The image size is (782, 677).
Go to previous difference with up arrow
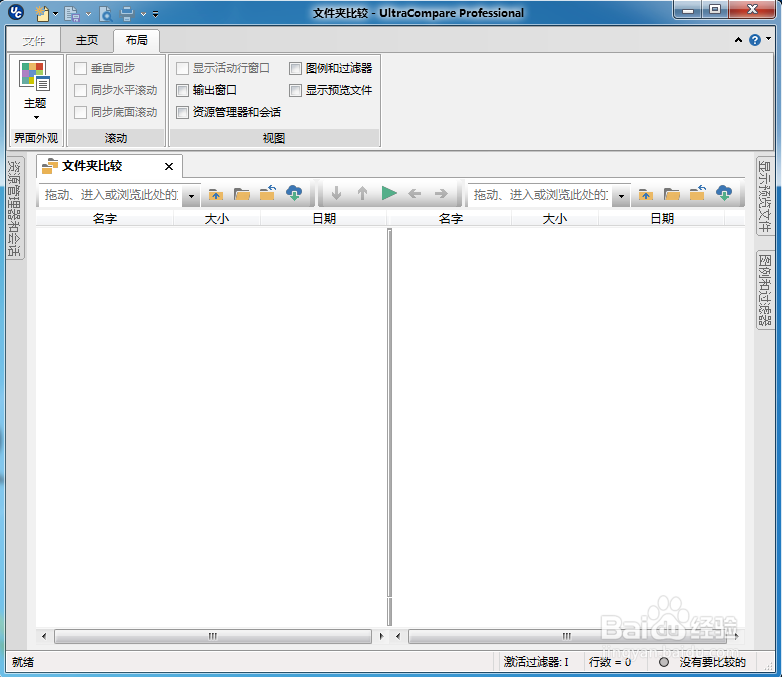(363, 193)
